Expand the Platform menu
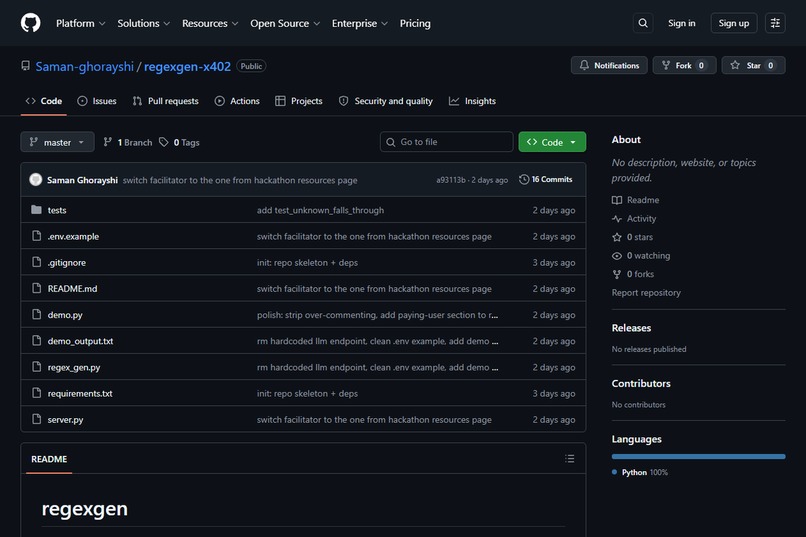The width and height of the screenshot is (806, 537). [81, 23]
